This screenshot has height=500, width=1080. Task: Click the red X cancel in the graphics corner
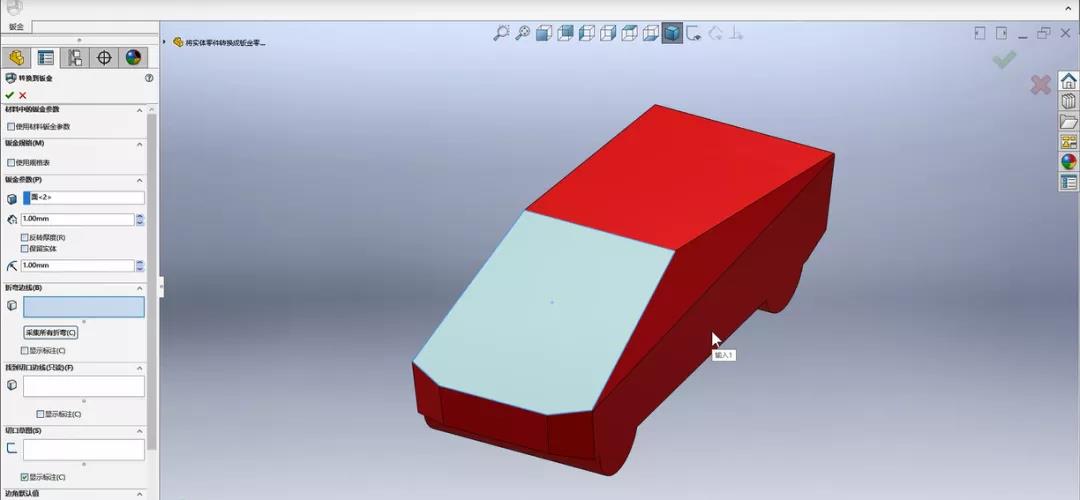pos(1040,84)
